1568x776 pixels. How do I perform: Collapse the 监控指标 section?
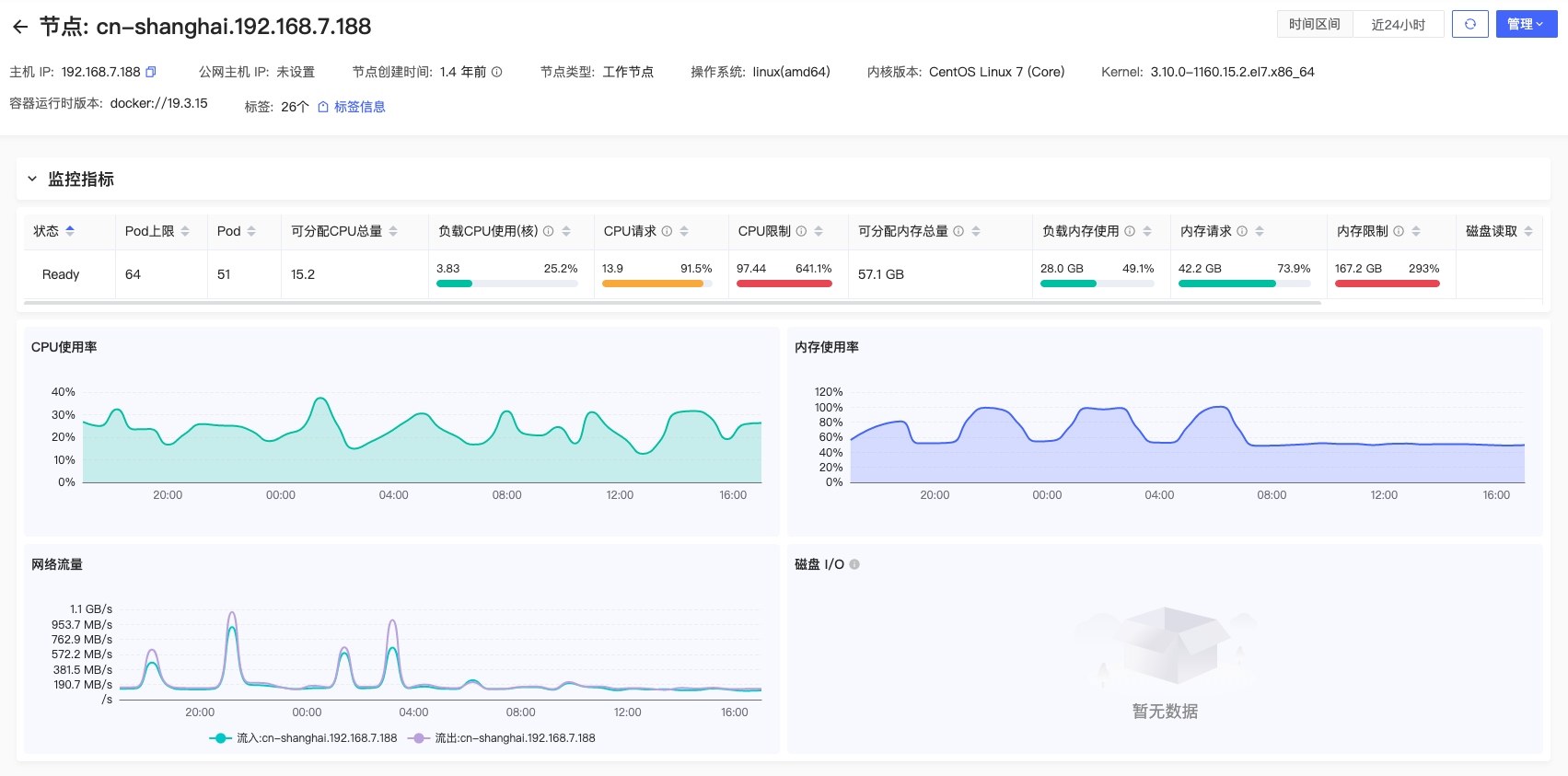32,179
